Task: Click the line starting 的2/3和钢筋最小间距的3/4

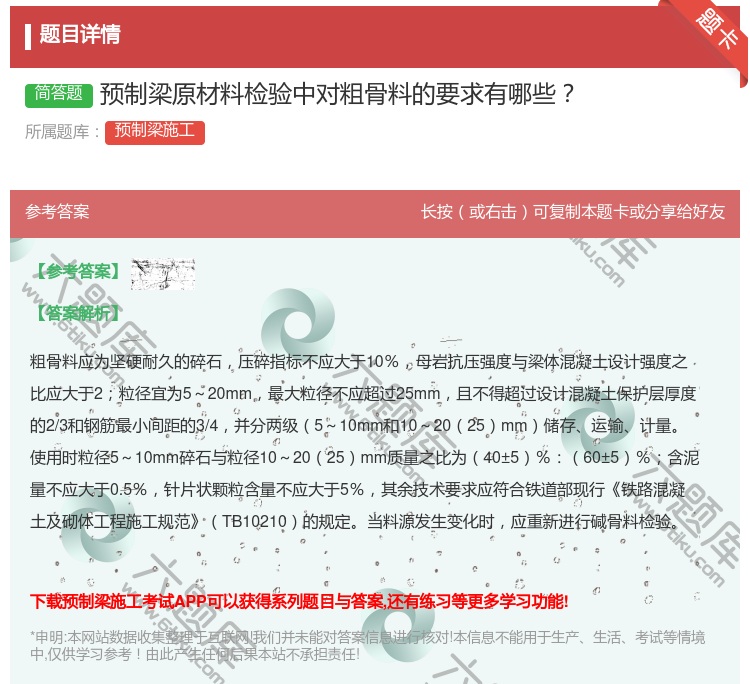Action: point(355,426)
